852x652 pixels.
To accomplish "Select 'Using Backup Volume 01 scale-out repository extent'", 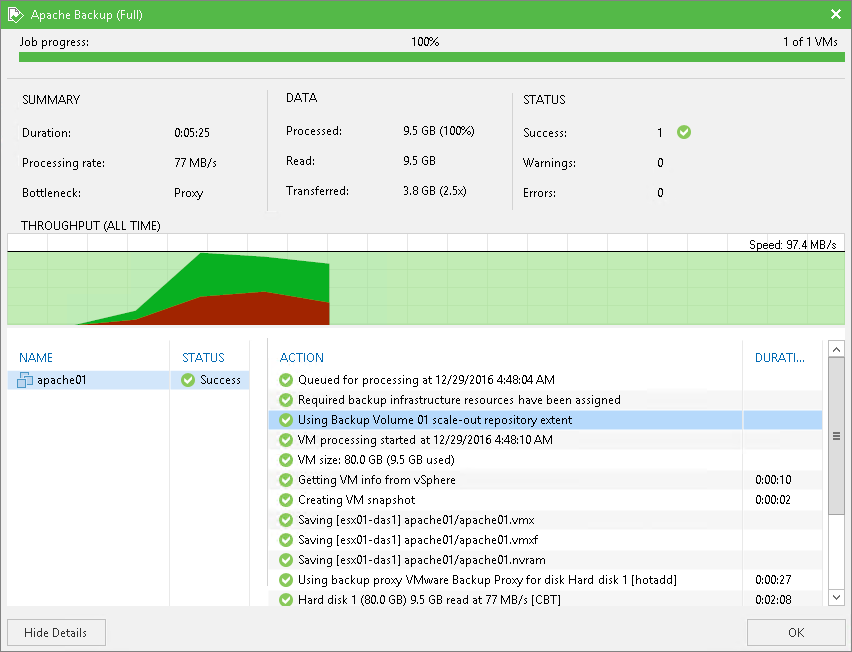I will (435, 420).
